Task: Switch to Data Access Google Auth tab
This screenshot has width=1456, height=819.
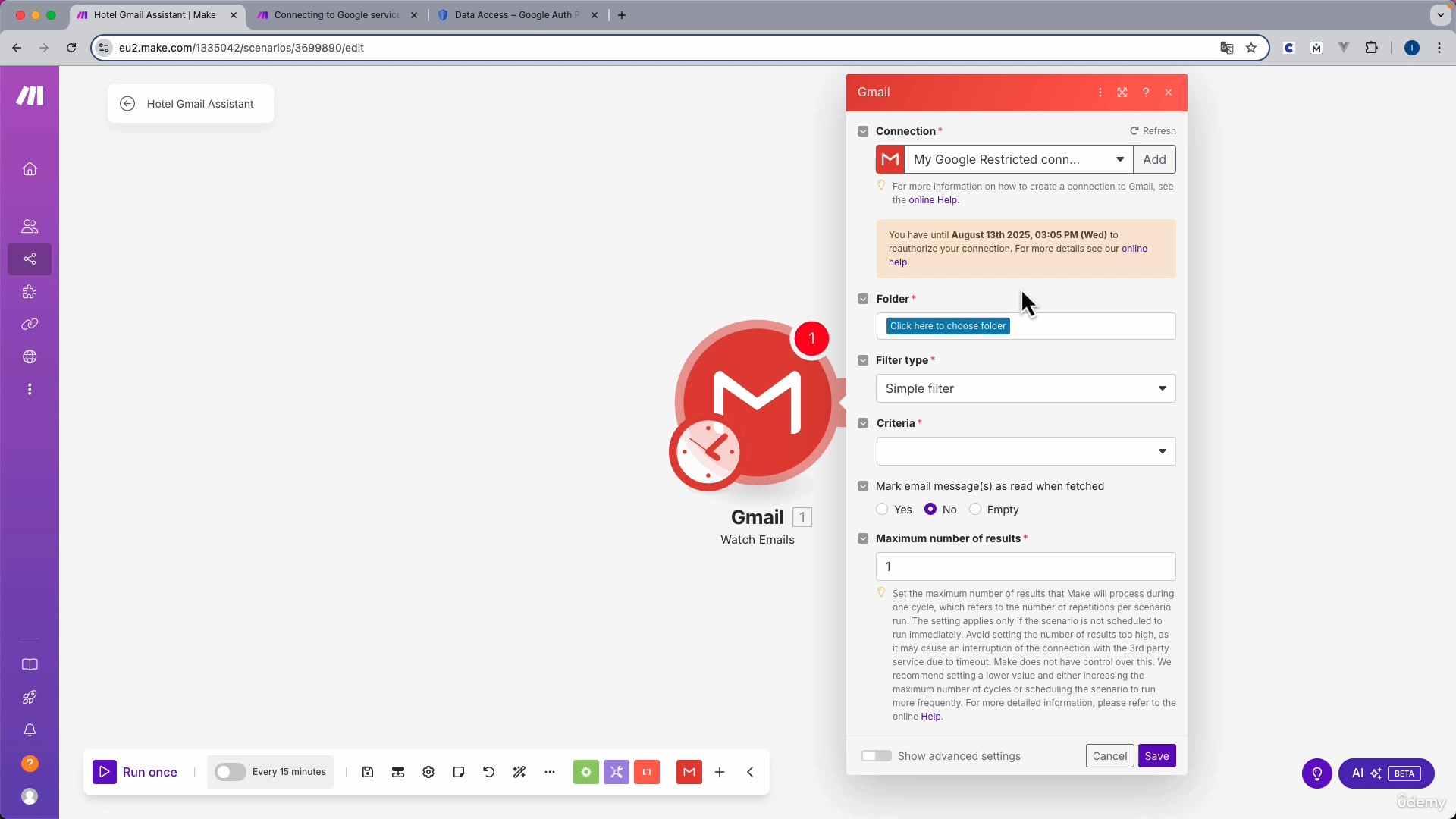Action: tap(519, 15)
